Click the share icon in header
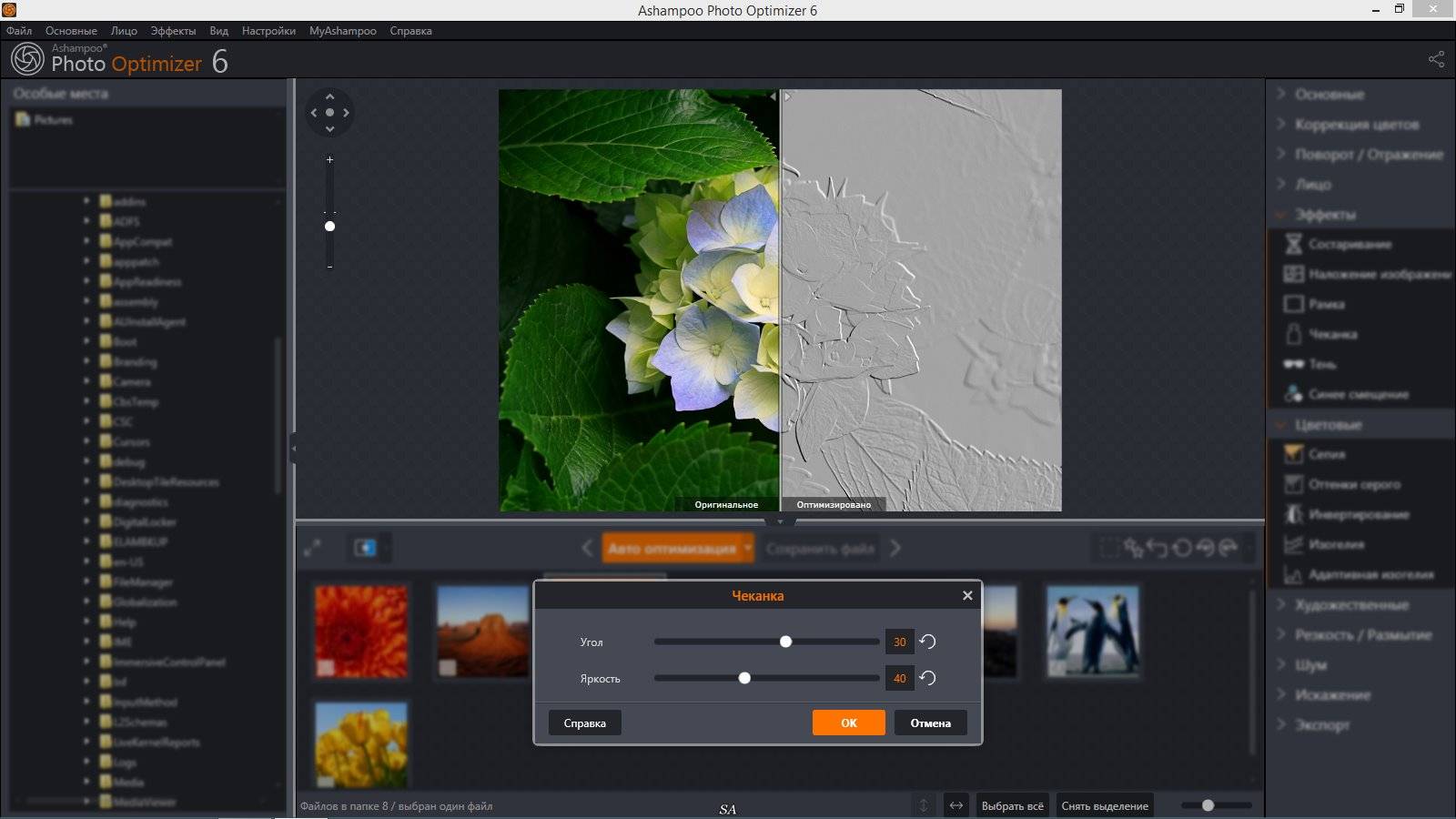The image size is (1456, 819). click(1436, 59)
